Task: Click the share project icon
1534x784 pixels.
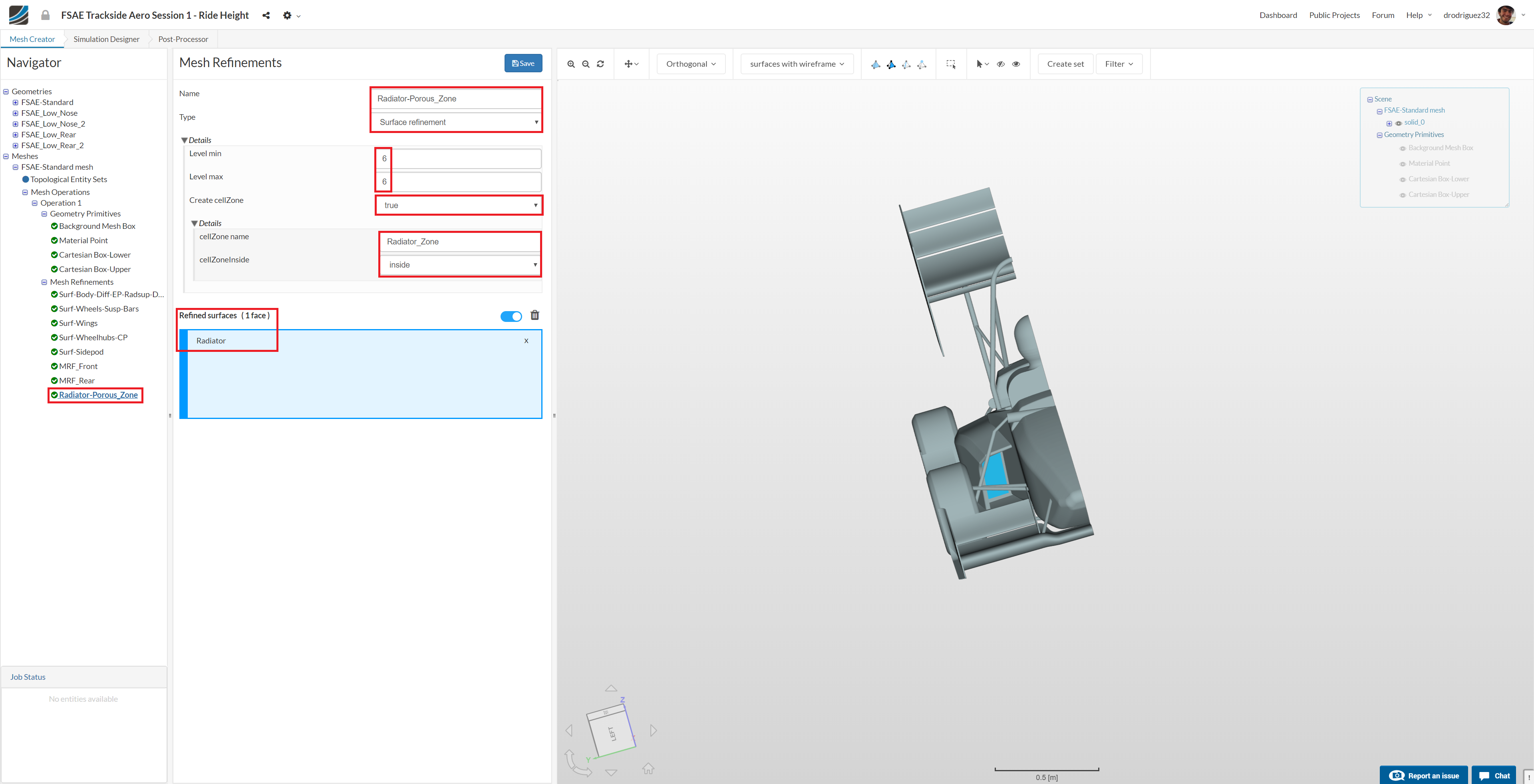Action: pyautogui.click(x=266, y=16)
